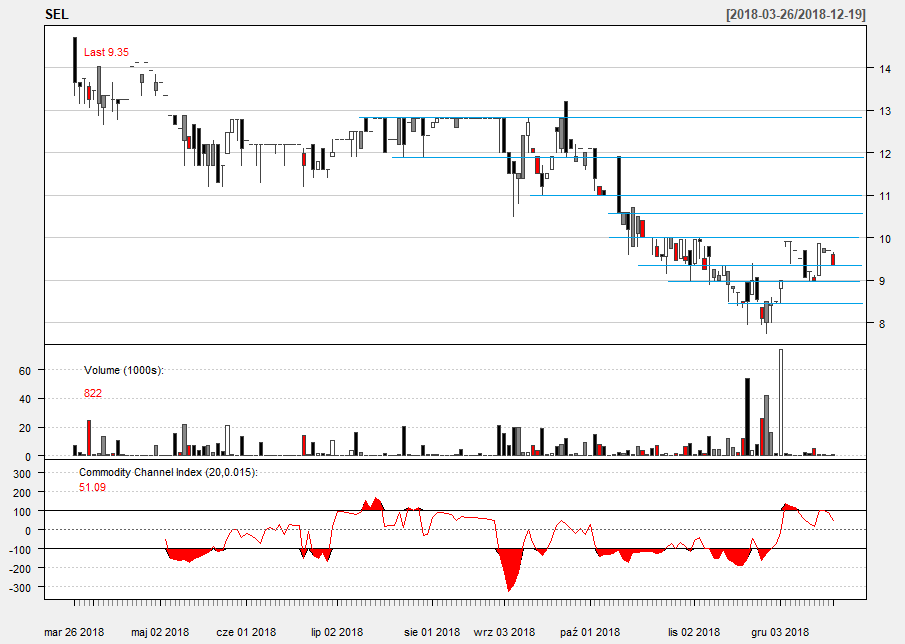Click the SEL chart title
The height and width of the screenshot is (644, 905).
[57, 14]
